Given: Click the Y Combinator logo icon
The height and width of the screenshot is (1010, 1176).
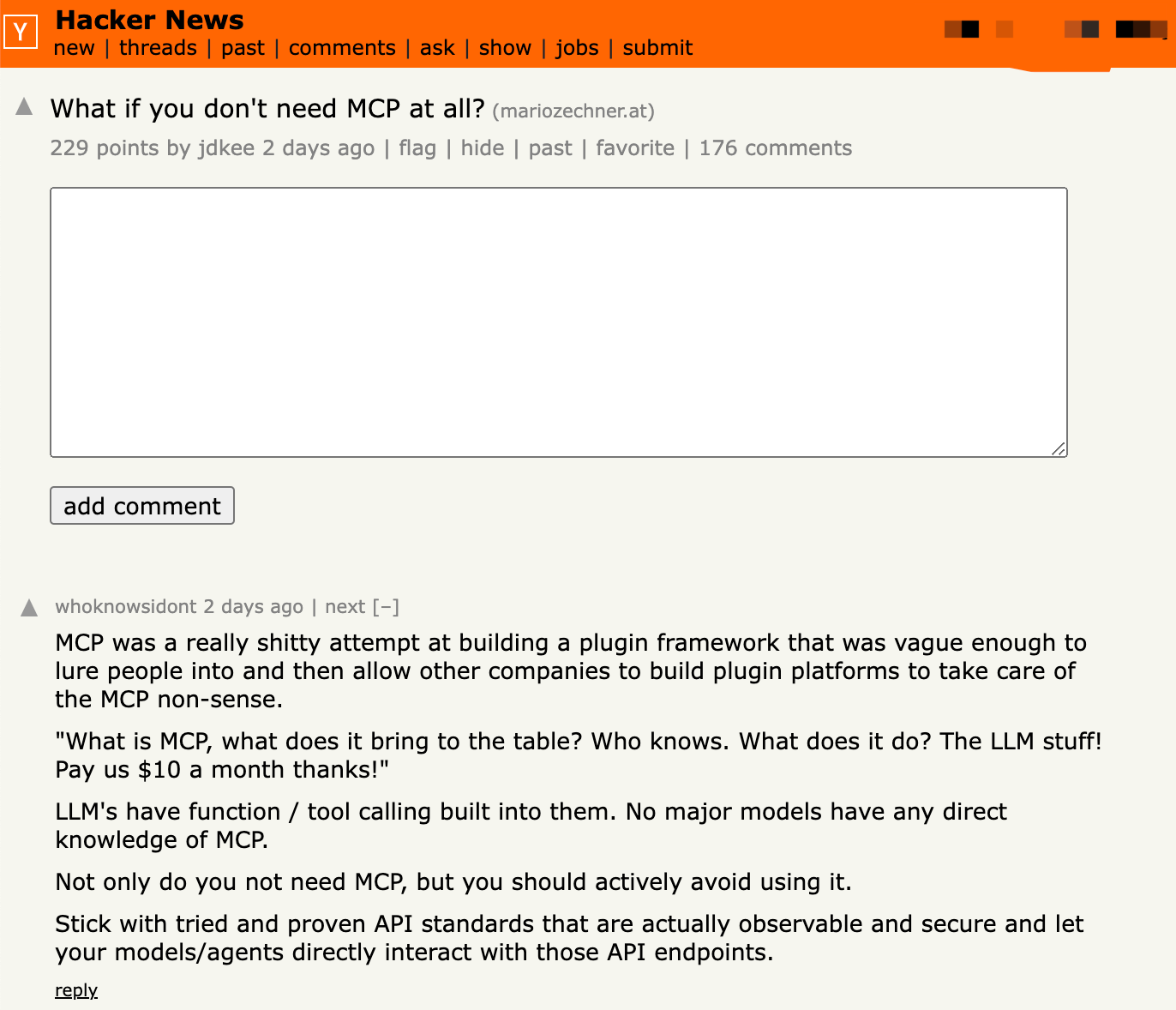Looking at the screenshot, I should tap(21, 33).
